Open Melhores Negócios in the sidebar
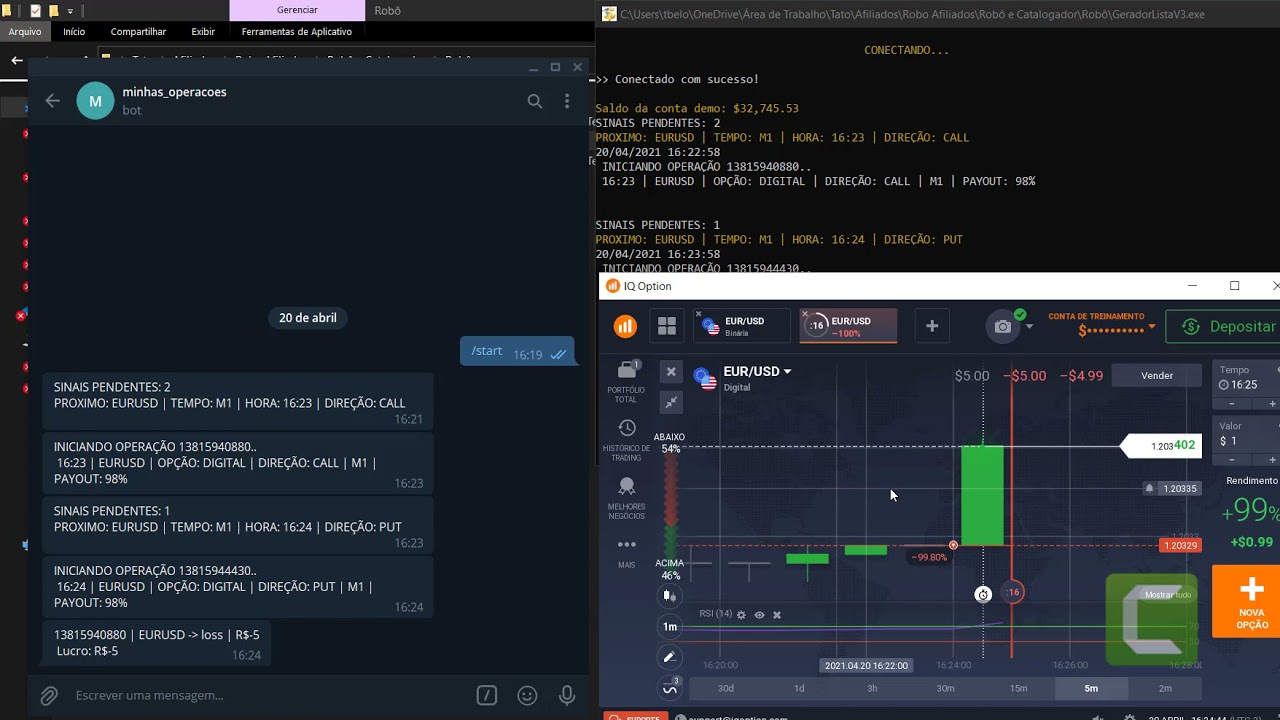The height and width of the screenshot is (720, 1280). click(627, 499)
